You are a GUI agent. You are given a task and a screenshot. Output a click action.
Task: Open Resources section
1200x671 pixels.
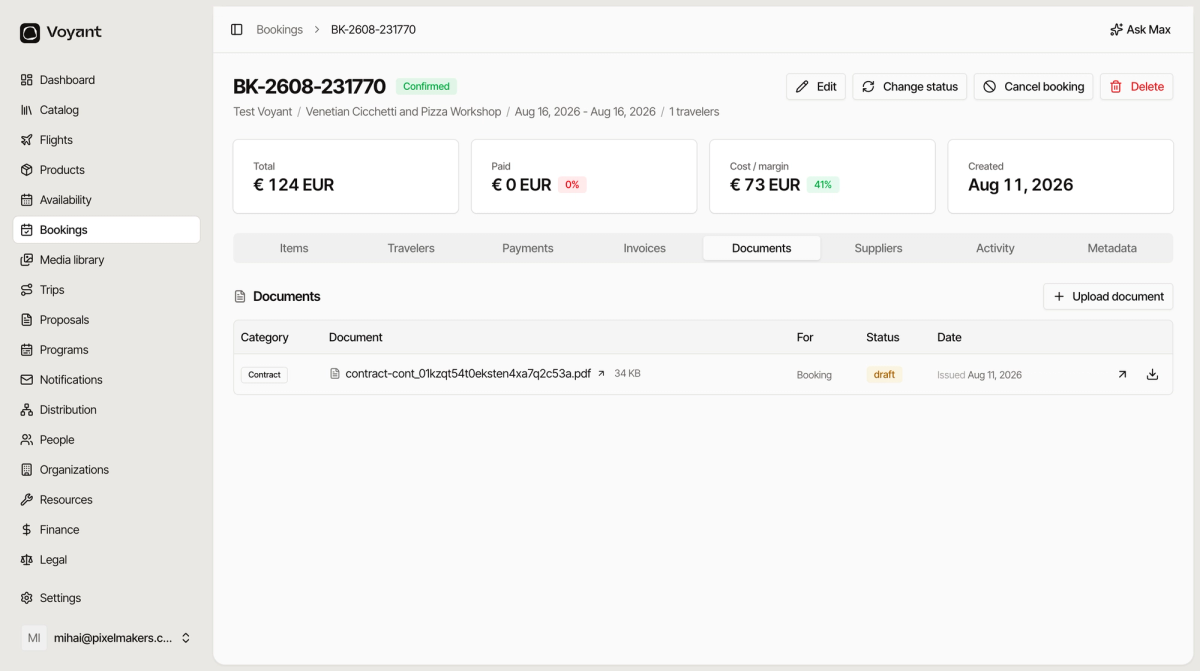(106, 500)
